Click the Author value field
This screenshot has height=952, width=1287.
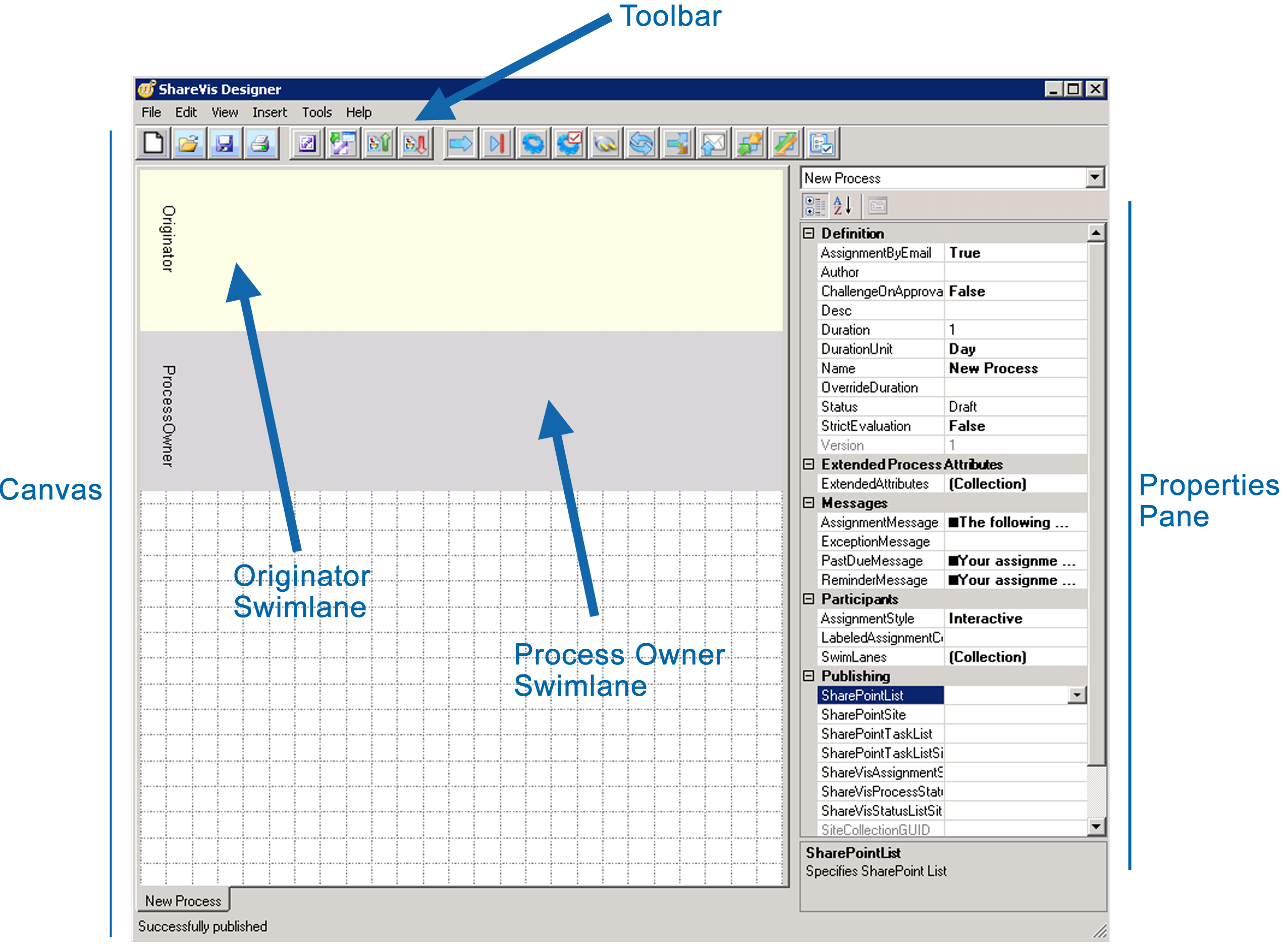pos(1015,272)
